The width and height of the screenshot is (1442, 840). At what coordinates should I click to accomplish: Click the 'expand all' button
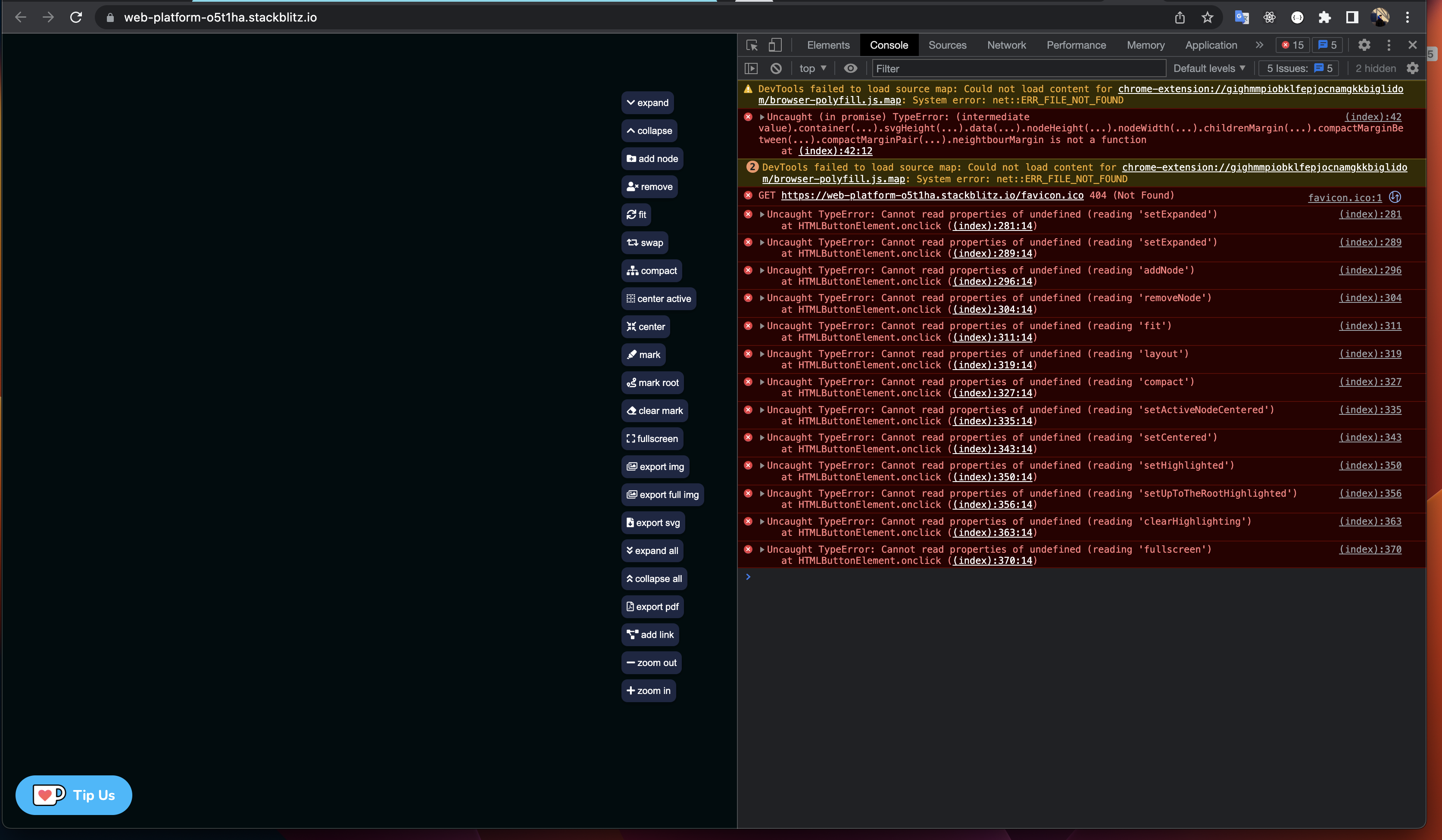coord(652,551)
